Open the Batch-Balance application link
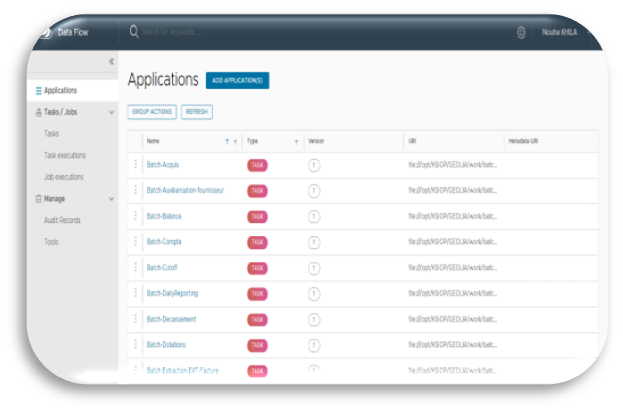The height and width of the screenshot is (412, 623). (x=164, y=216)
